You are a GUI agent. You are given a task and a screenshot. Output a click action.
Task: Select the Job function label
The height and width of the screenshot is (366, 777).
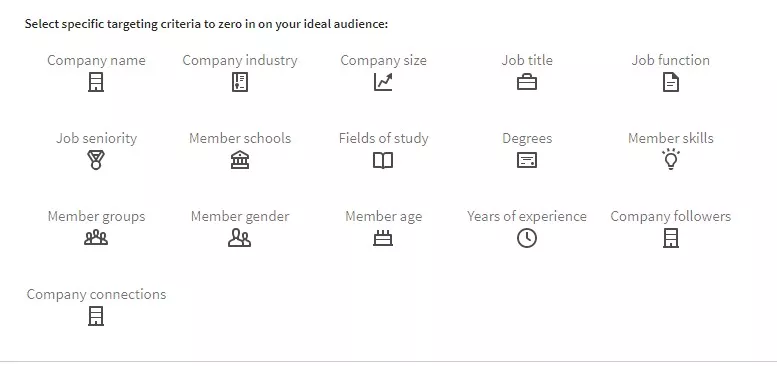(x=670, y=60)
